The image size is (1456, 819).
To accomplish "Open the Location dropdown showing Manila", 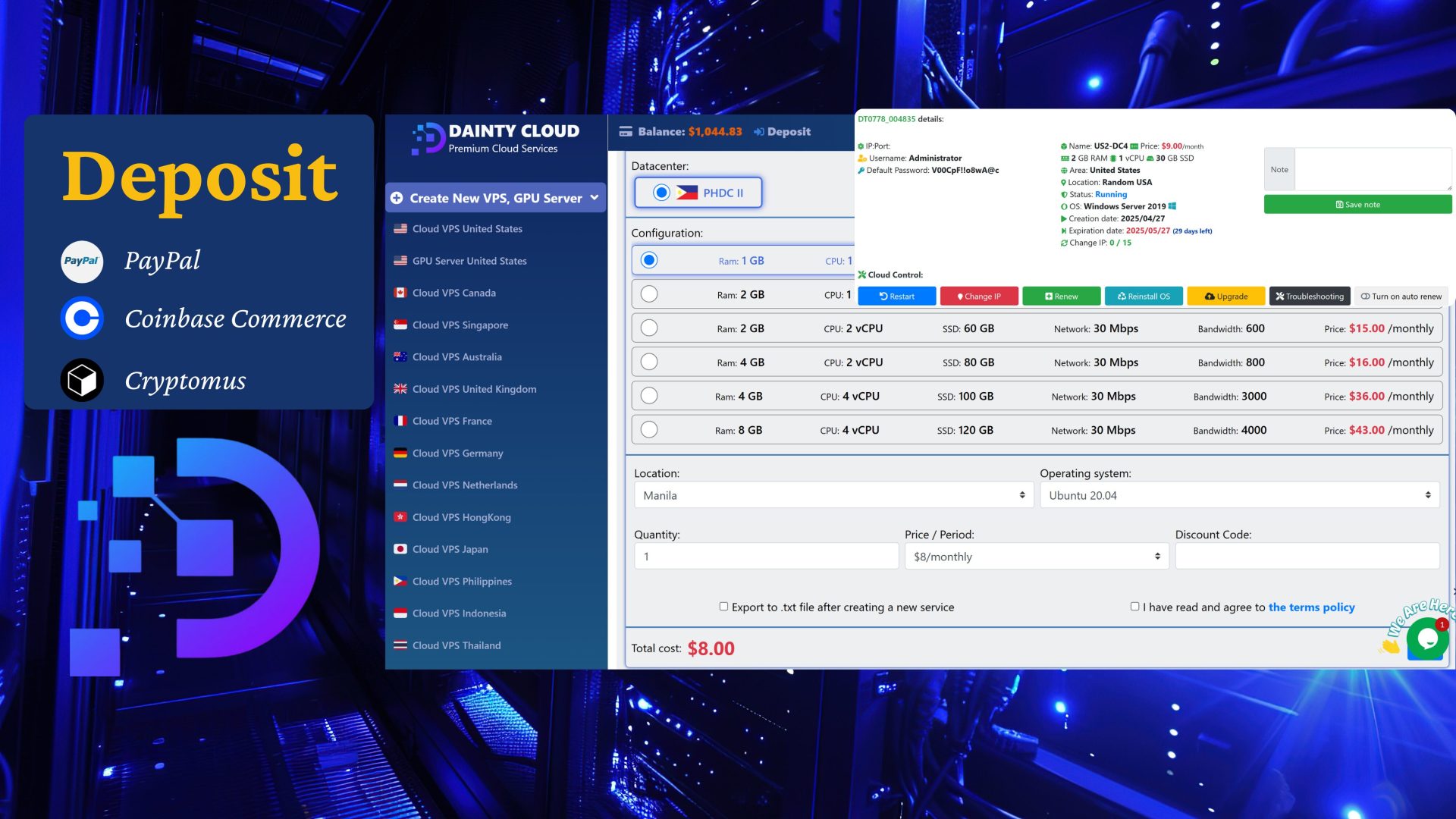I will tap(833, 495).
